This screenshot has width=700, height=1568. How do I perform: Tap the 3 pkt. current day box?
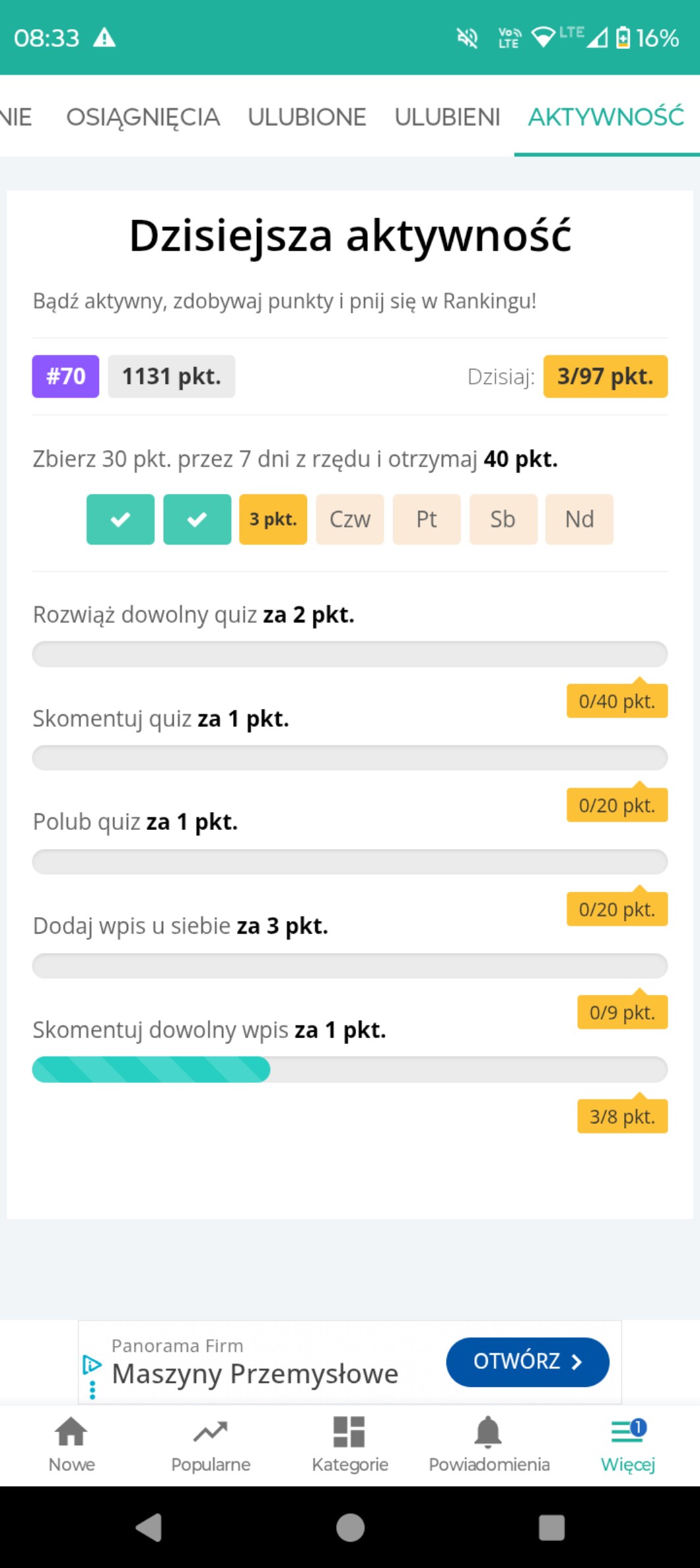pyautogui.click(x=273, y=519)
